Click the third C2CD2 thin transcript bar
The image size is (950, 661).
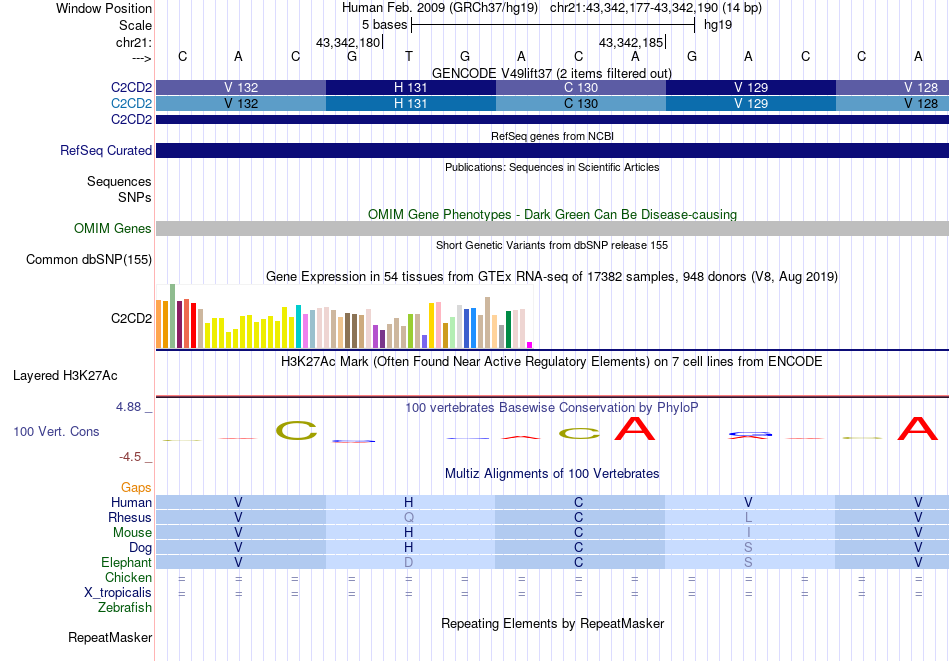[553, 119]
